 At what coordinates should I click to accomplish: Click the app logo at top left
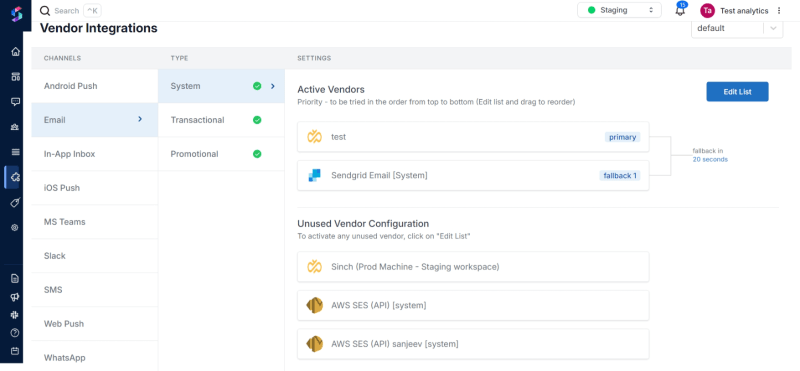pos(16,14)
